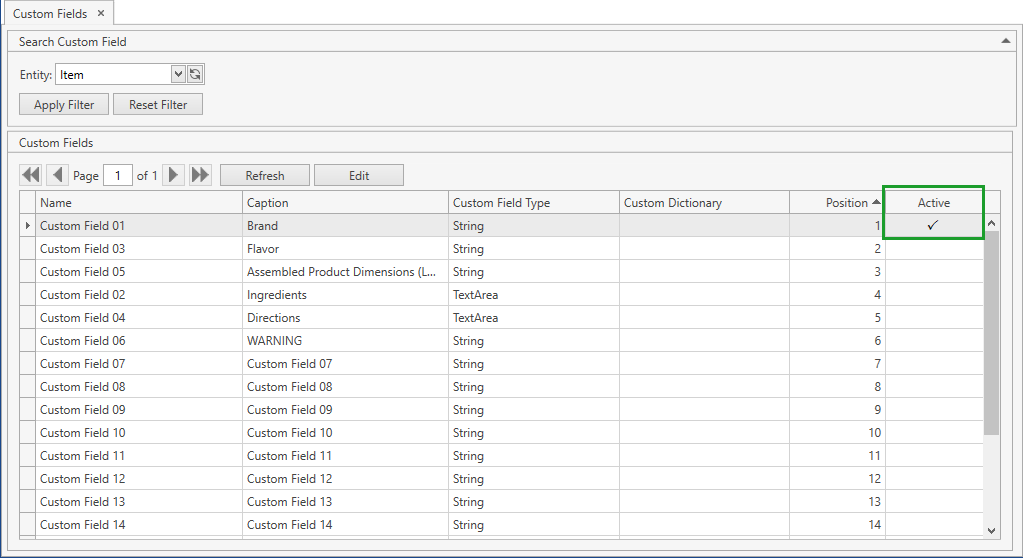
Task: Select the Custom Field 01 name cell
Action: coord(139,225)
